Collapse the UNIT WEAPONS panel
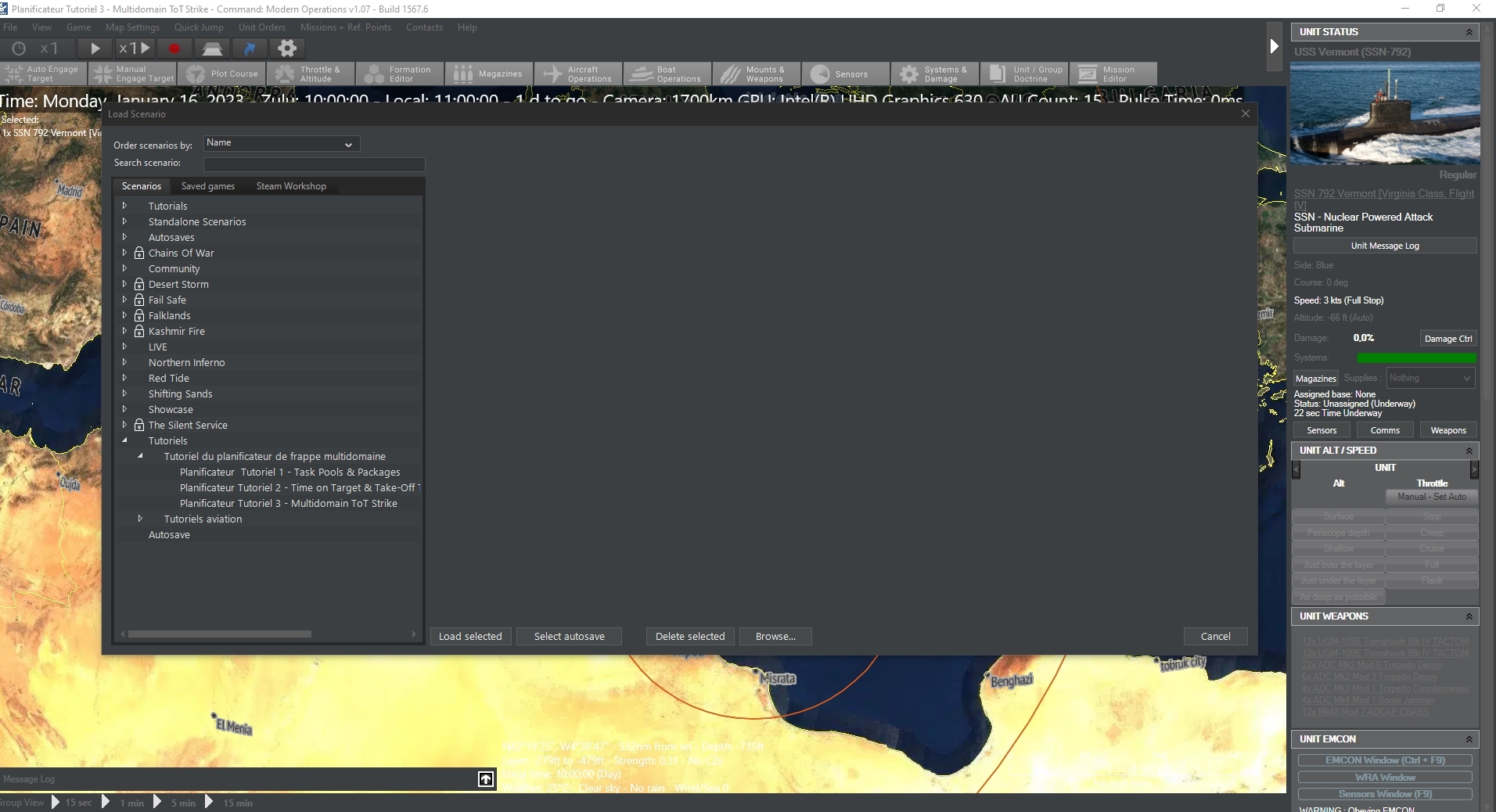1496x812 pixels. coord(1469,616)
